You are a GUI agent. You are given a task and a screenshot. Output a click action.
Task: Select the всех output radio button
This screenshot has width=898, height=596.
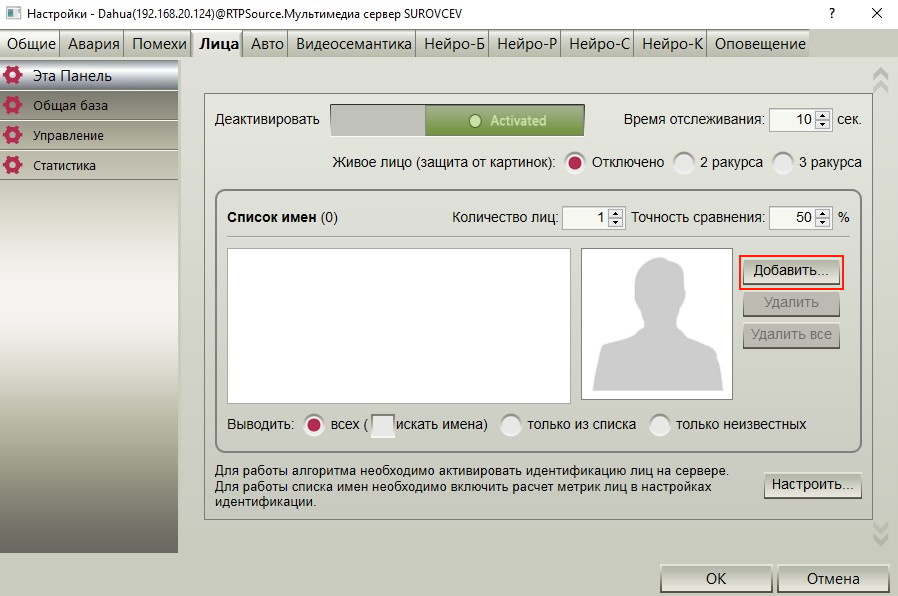coord(313,425)
